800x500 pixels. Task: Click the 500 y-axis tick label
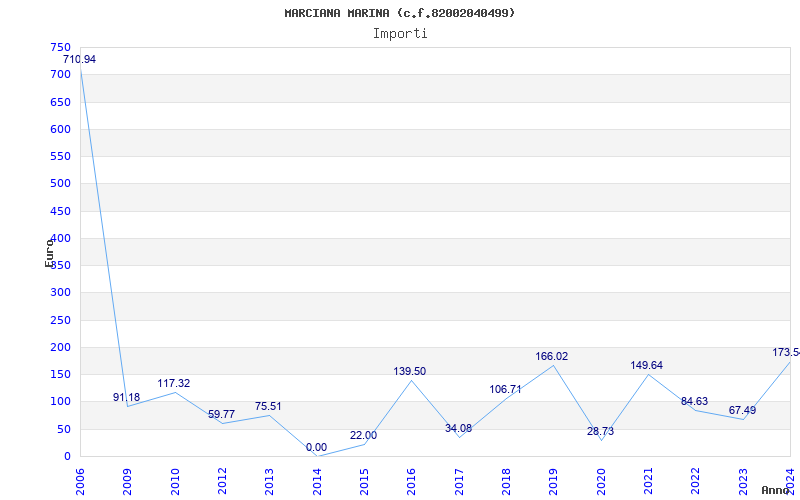[61, 184]
